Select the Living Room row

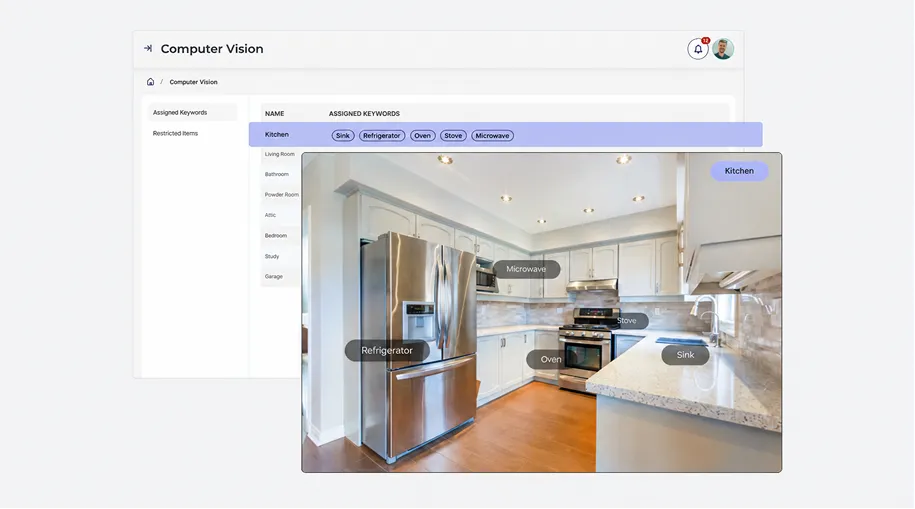pyautogui.click(x=280, y=154)
